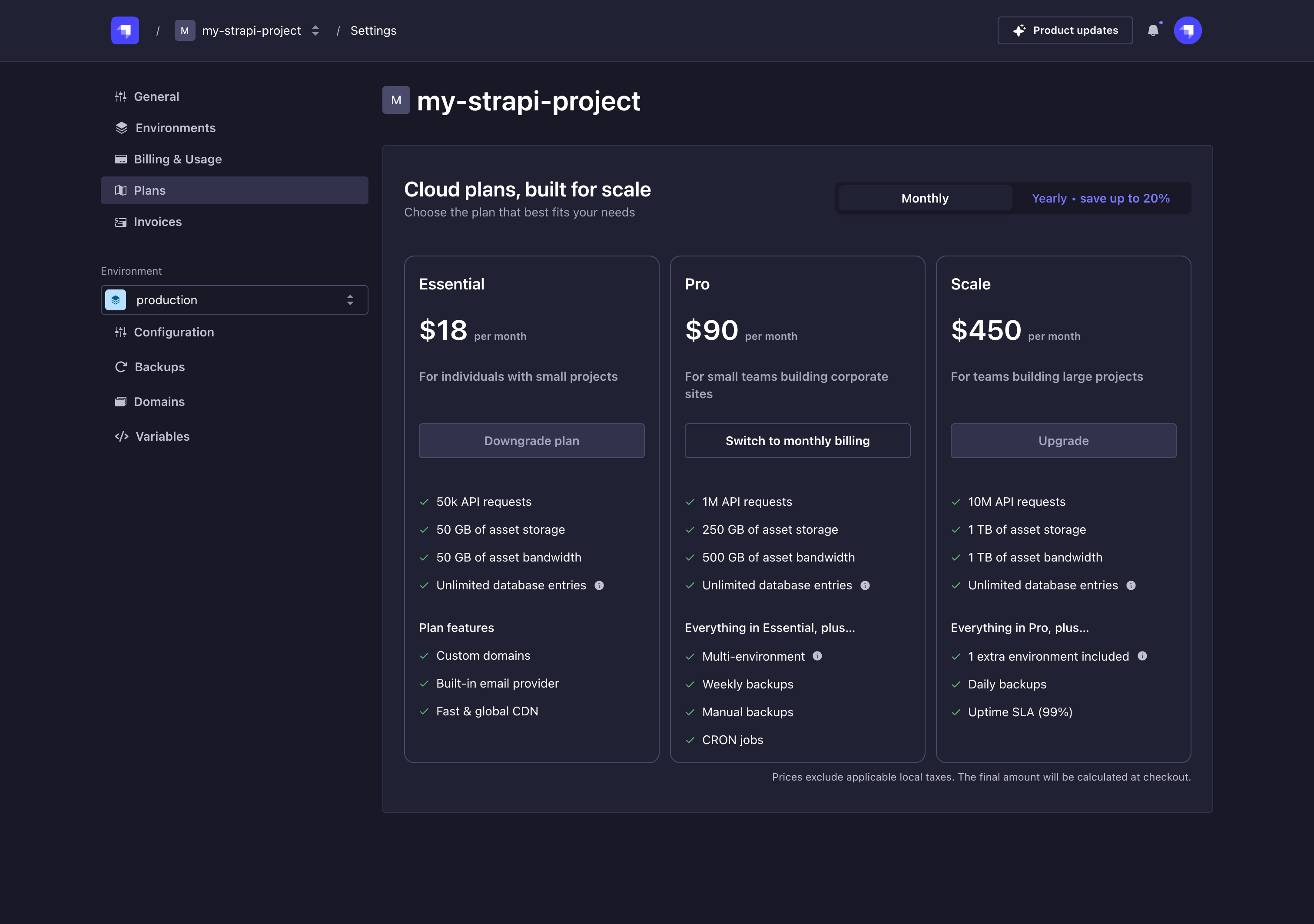Show info for Multi-environment feature

pos(817,656)
